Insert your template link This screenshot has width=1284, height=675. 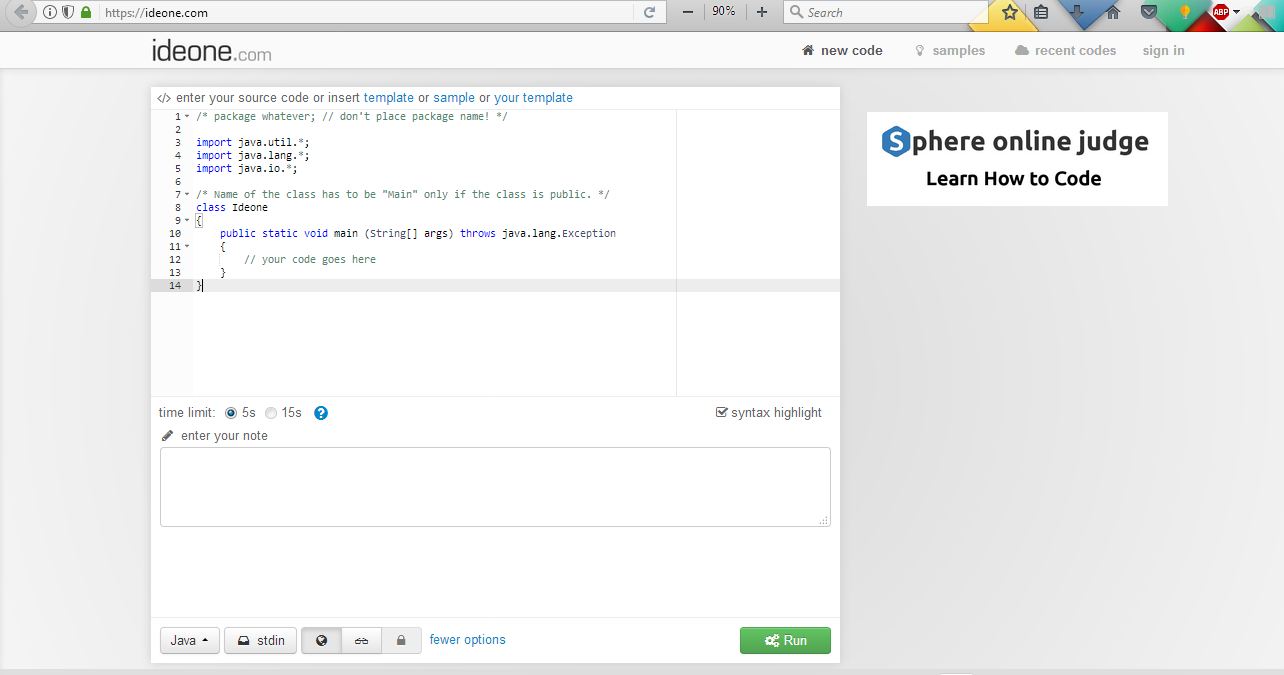[533, 98]
